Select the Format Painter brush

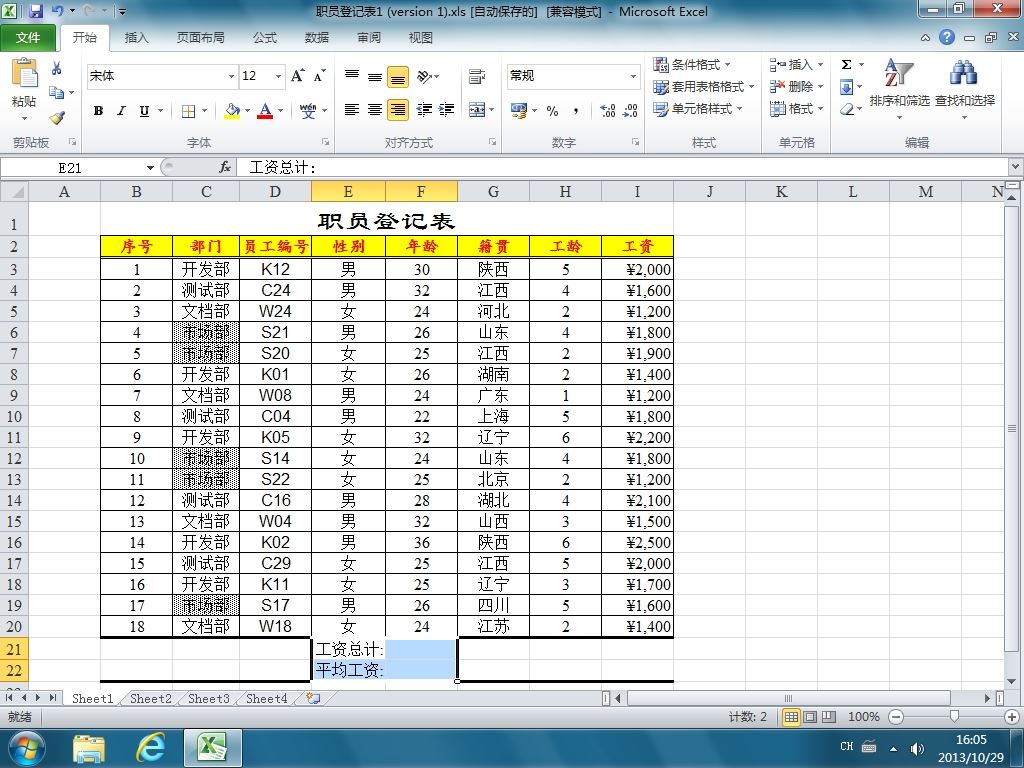pos(57,118)
